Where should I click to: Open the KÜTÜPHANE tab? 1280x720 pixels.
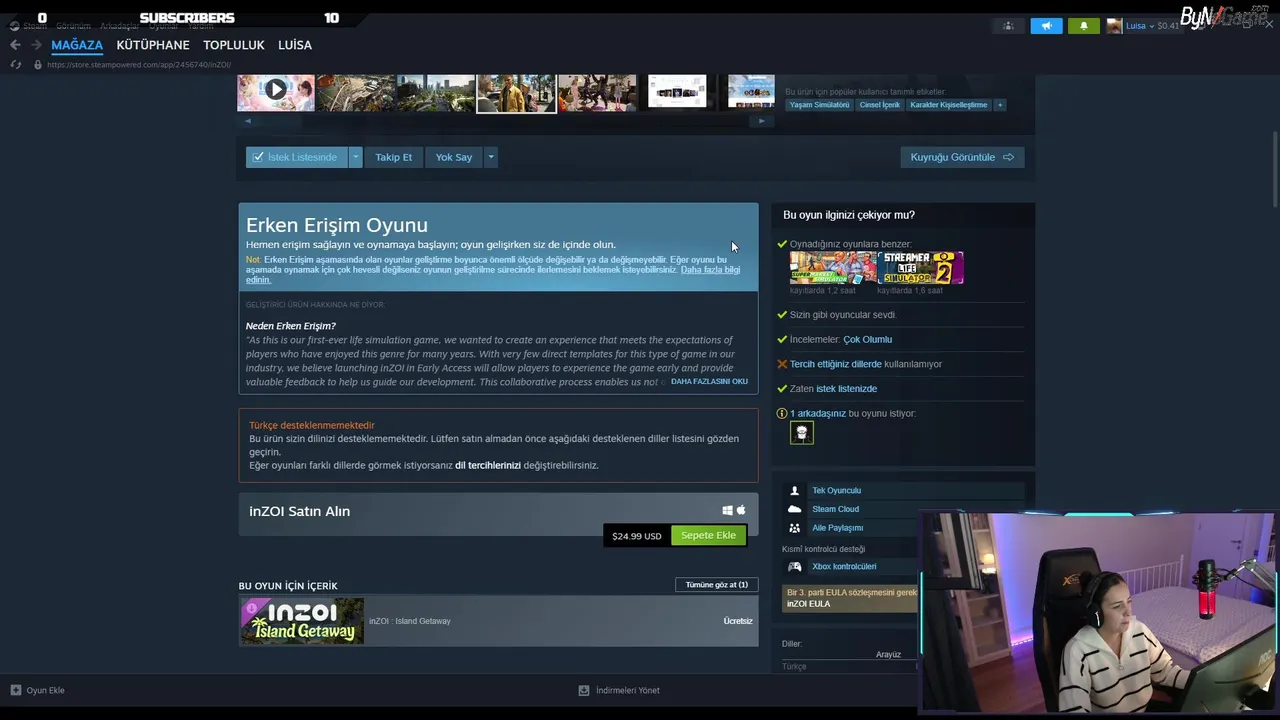point(153,45)
